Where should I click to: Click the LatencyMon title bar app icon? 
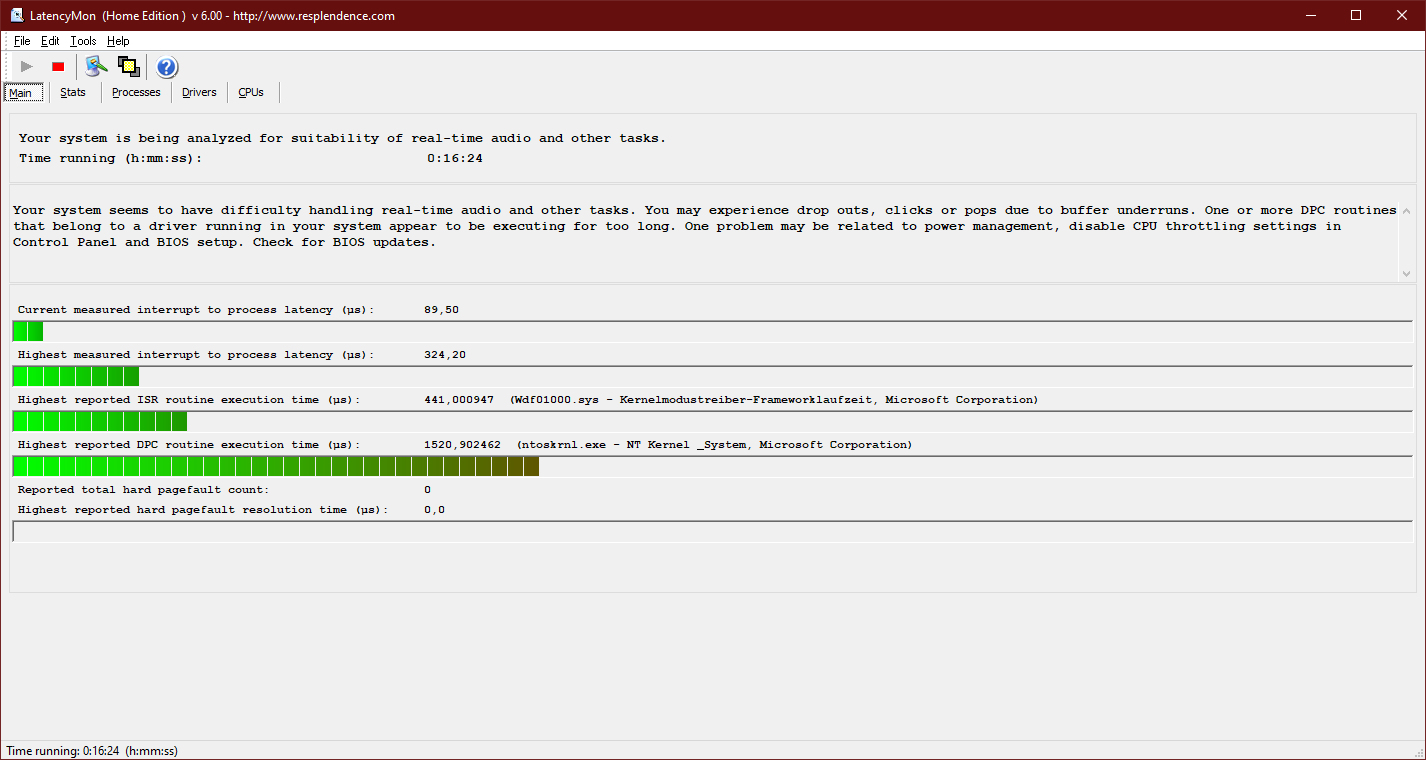click(16, 15)
